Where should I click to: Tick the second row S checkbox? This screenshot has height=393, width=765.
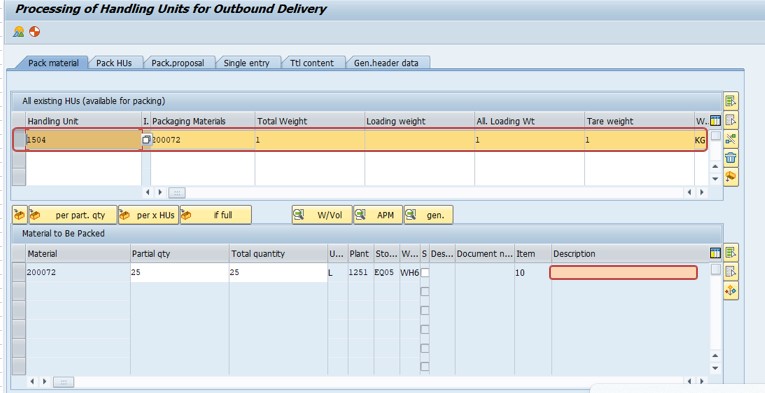pos(425,292)
